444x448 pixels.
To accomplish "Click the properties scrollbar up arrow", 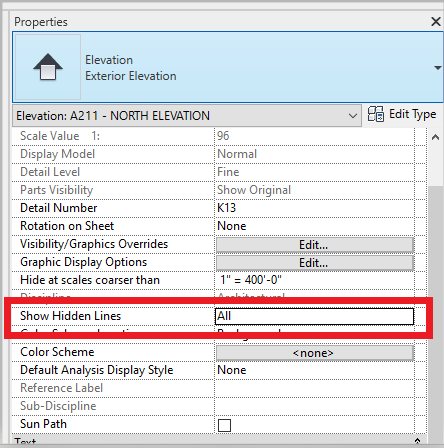I will click(435, 137).
